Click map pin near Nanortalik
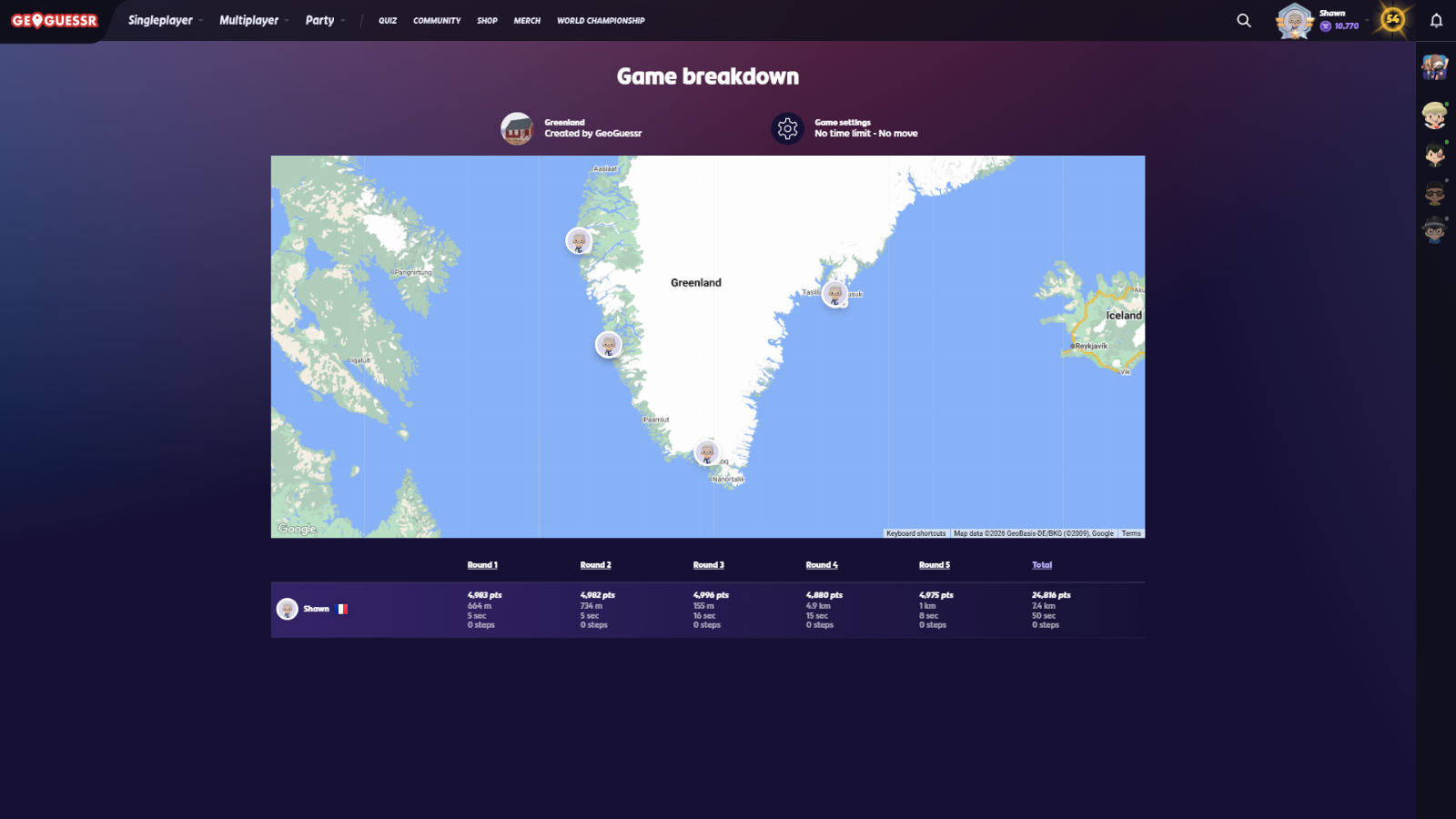Viewport: 1456px width, 819px height. click(x=707, y=452)
